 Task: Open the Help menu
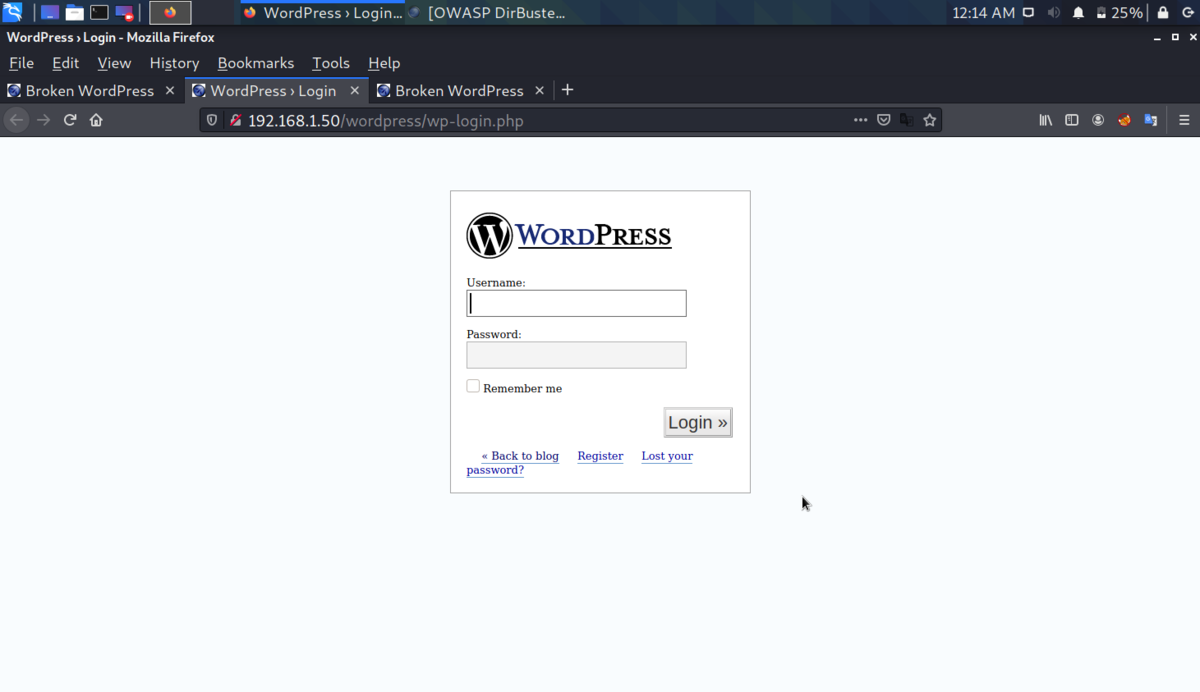coord(384,63)
